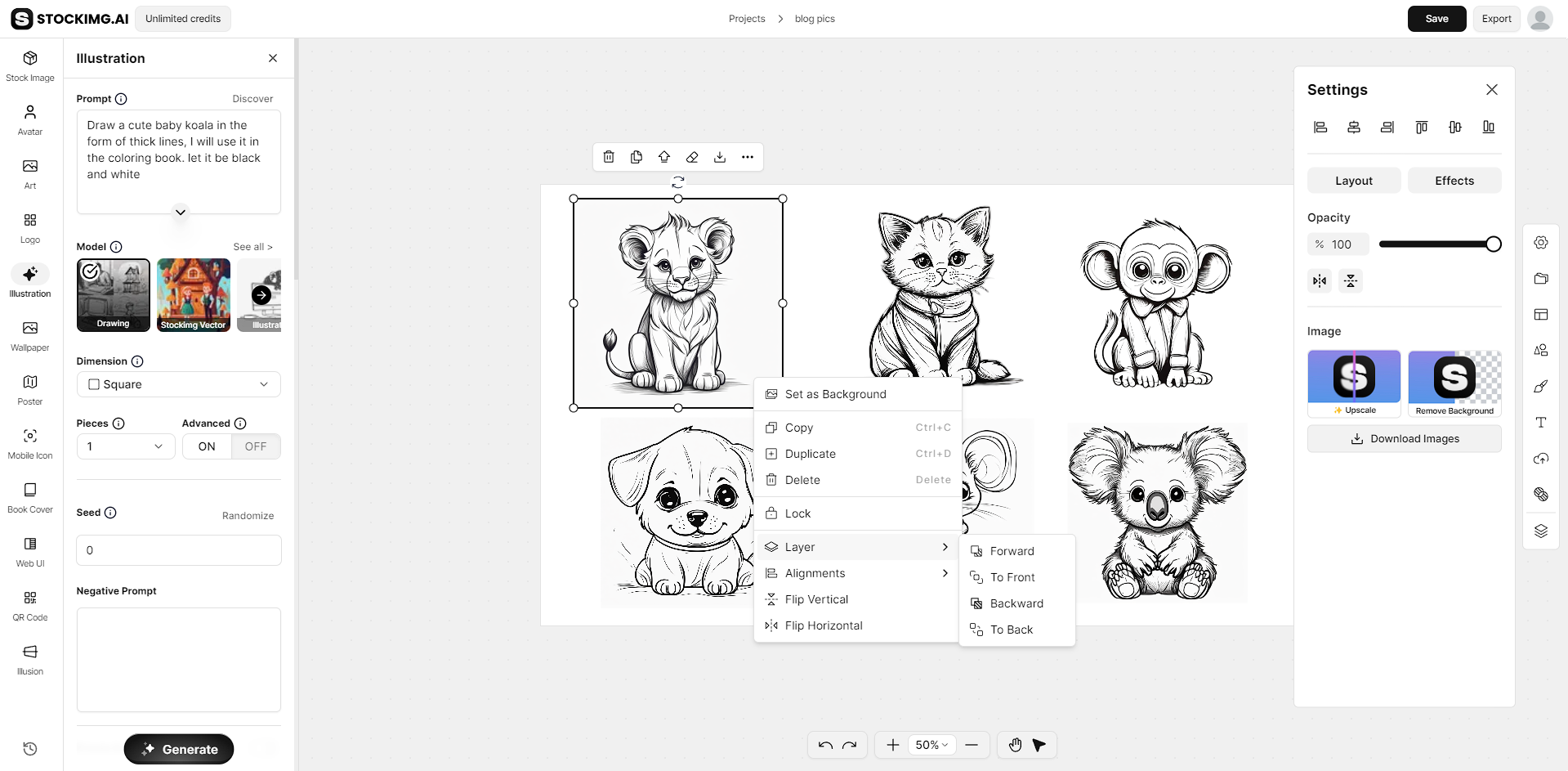Switch to the Effects tab in Settings

click(x=1454, y=180)
